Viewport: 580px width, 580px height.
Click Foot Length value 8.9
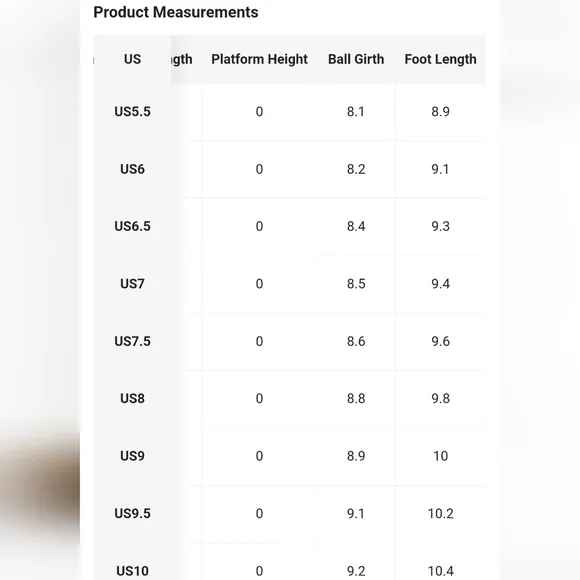440,112
